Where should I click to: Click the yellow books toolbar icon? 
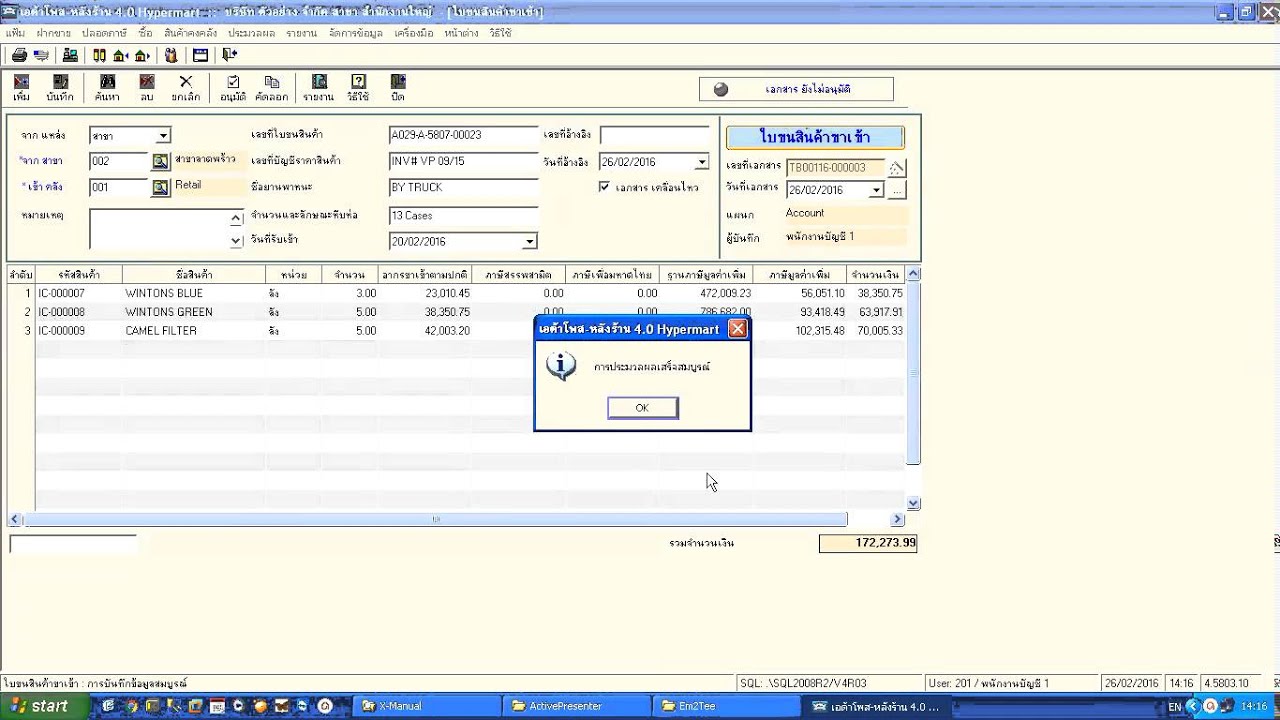coord(99,55)
